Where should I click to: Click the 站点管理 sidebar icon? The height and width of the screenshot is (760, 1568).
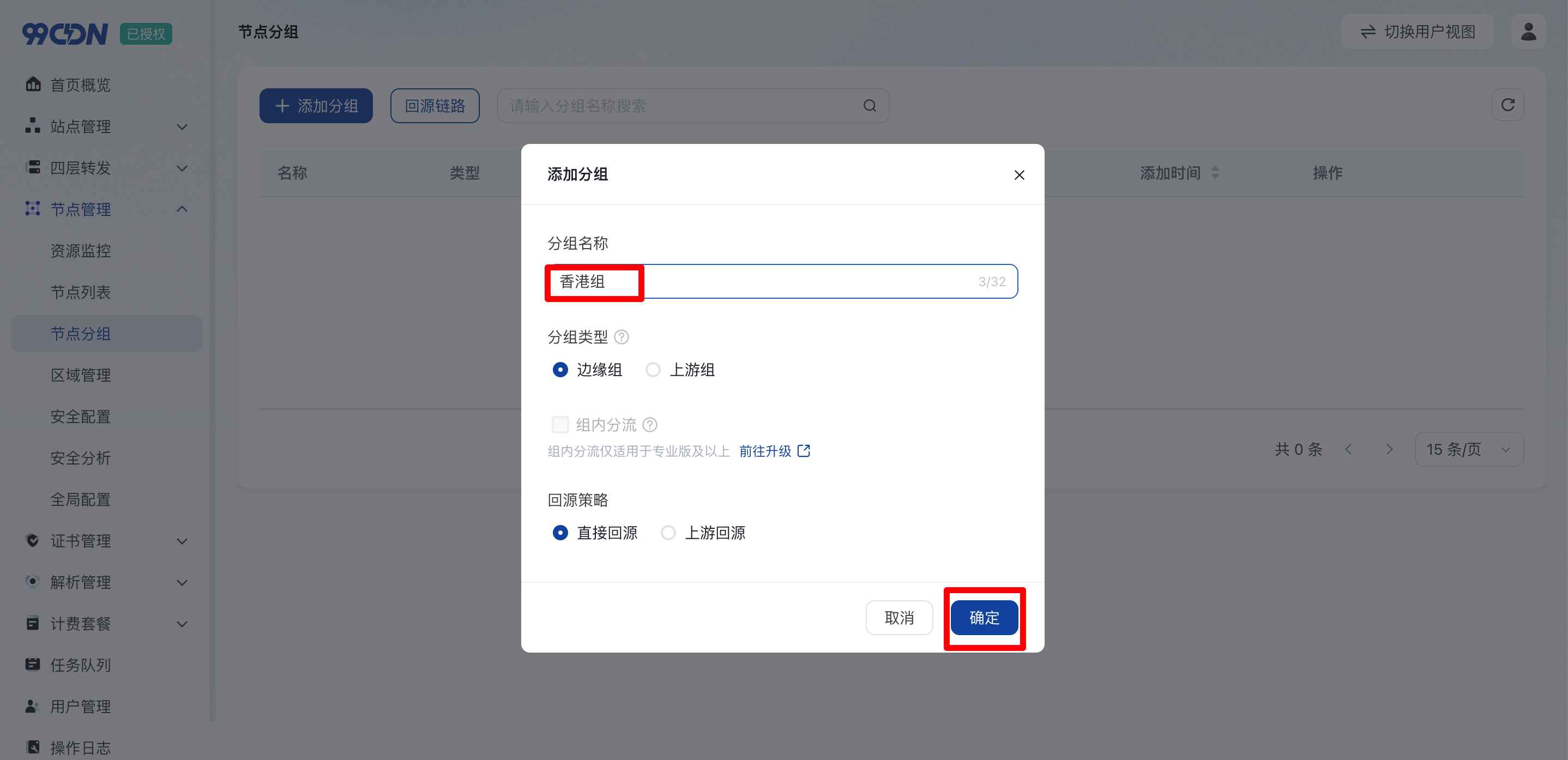[33, 125]
